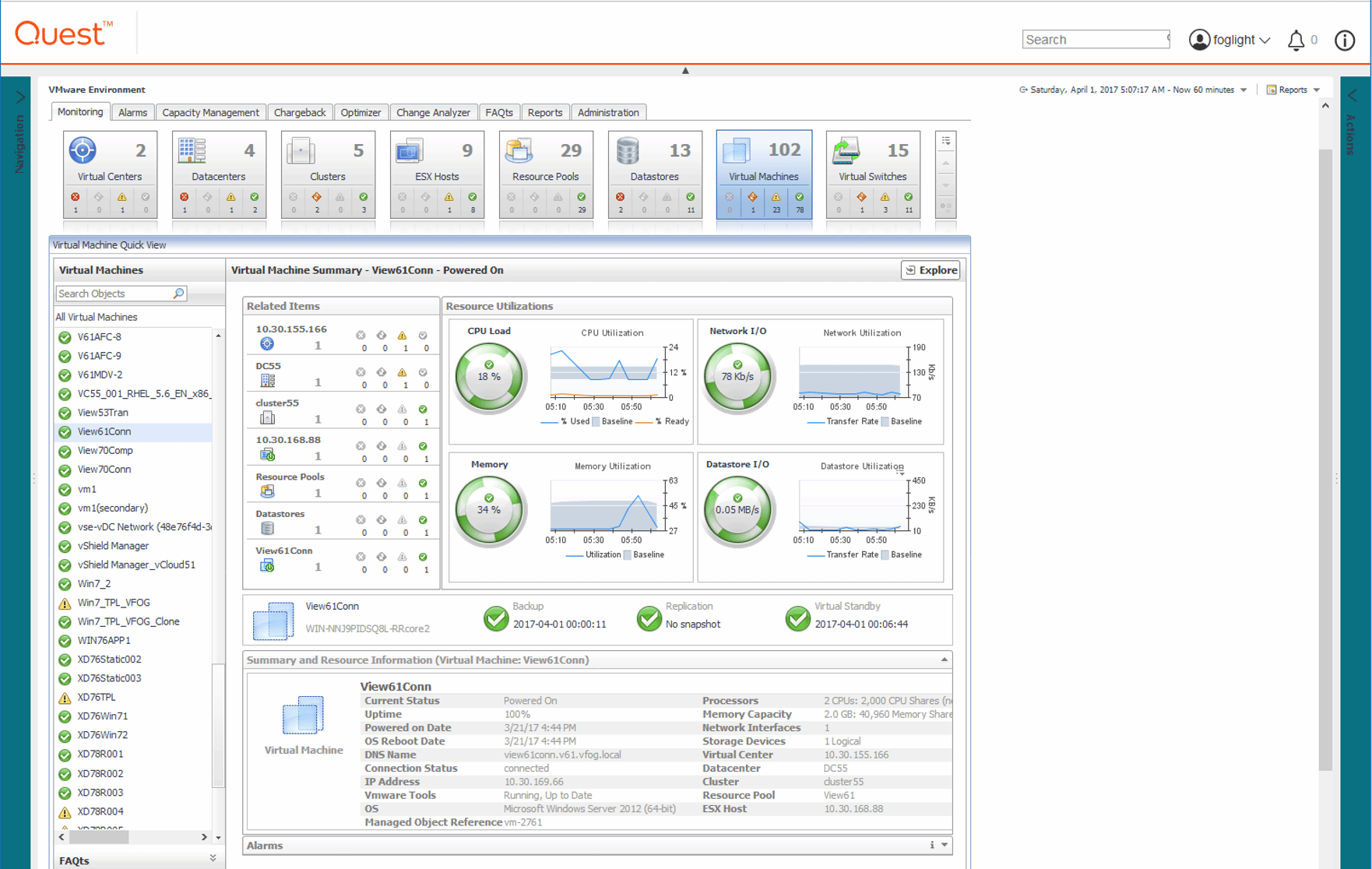The width and height of the screenshot is (1372, 869).
Task: Open the 10.30.168.88 ESX host icon
Action: click(x=267, y=454)
